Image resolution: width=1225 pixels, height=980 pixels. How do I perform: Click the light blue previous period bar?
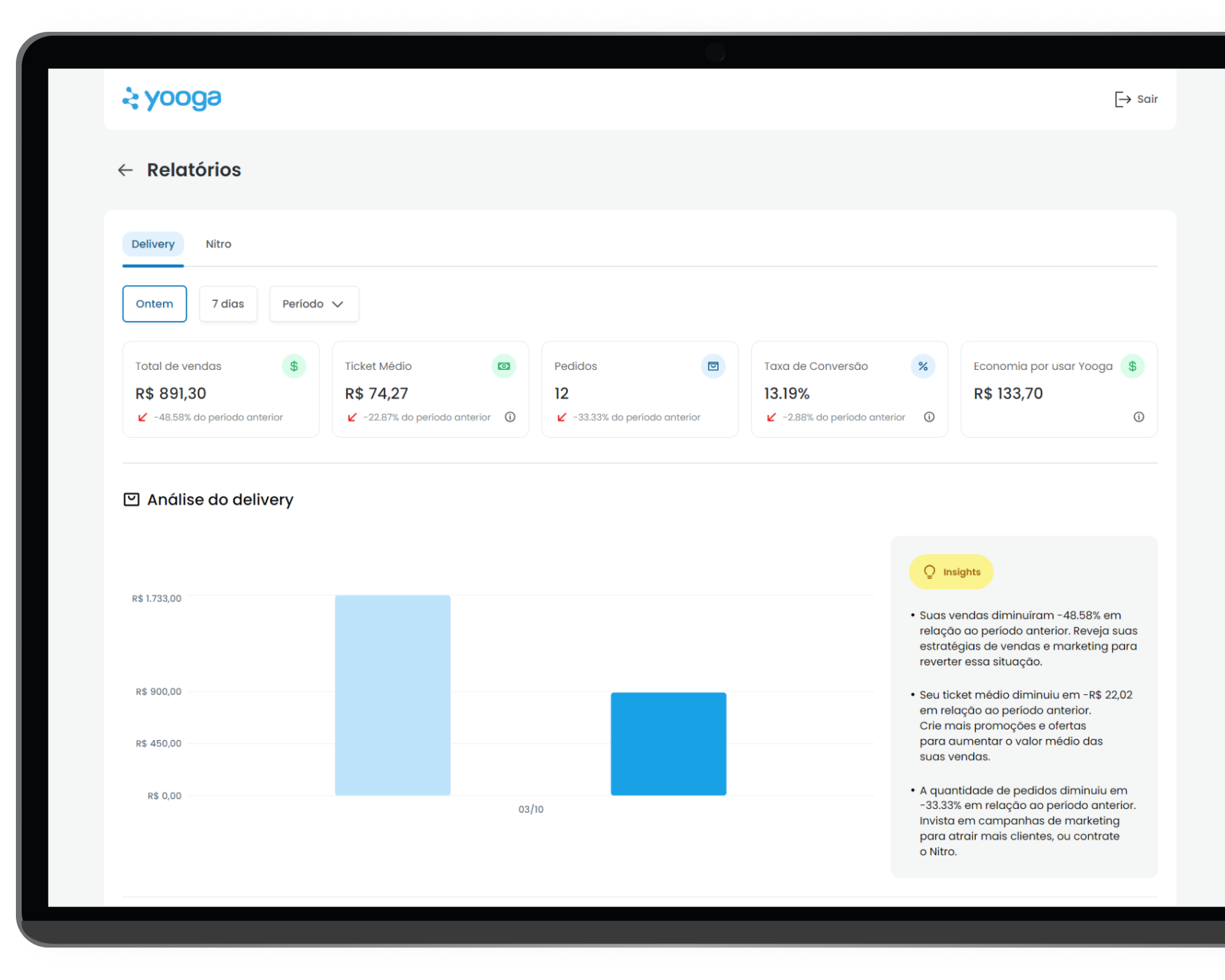tap(392, 695)
